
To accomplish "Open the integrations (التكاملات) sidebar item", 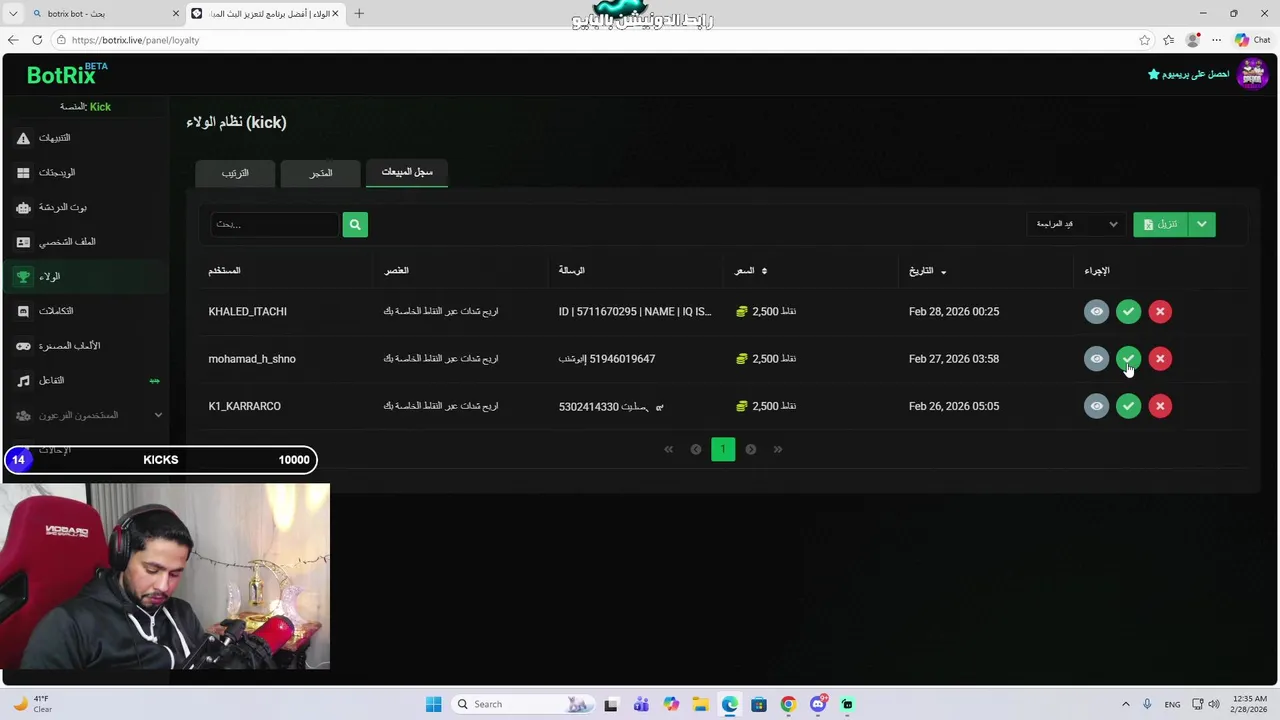I will pyautogui.click(x=84, y=311).
